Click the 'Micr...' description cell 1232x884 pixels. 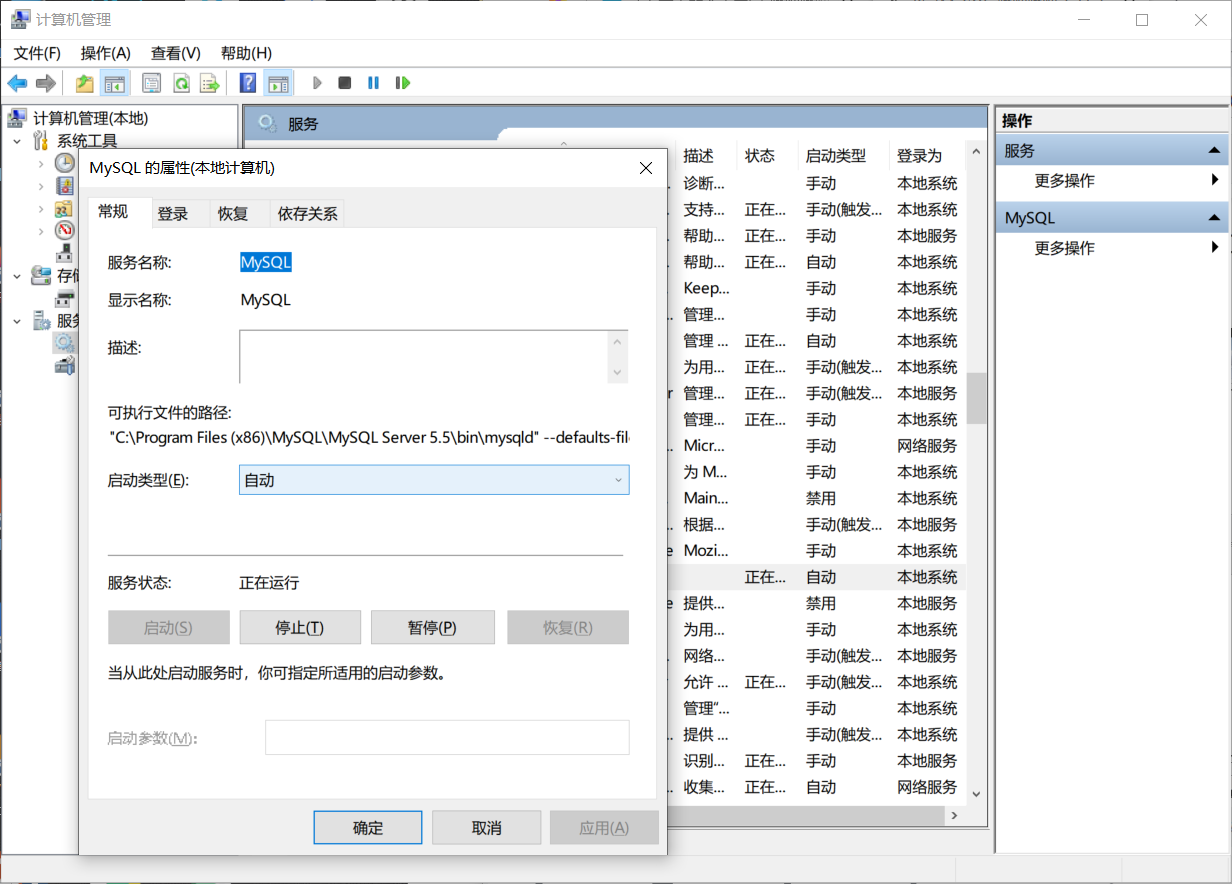706,446
